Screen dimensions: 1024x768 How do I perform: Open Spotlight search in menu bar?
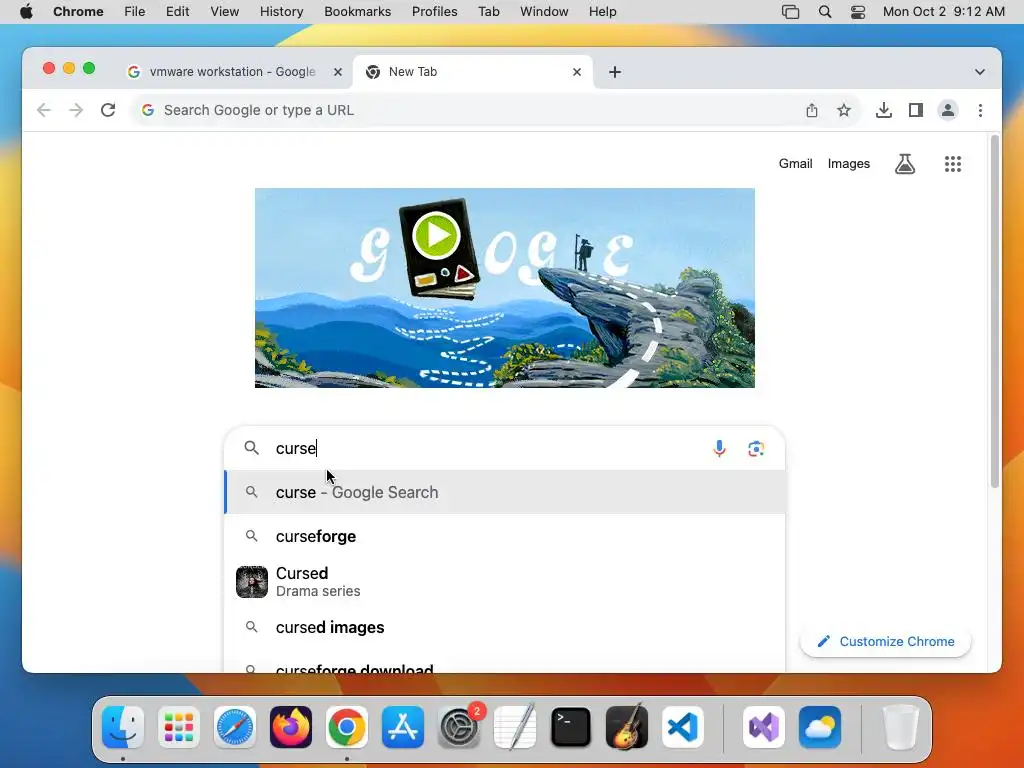coord(825,12)
